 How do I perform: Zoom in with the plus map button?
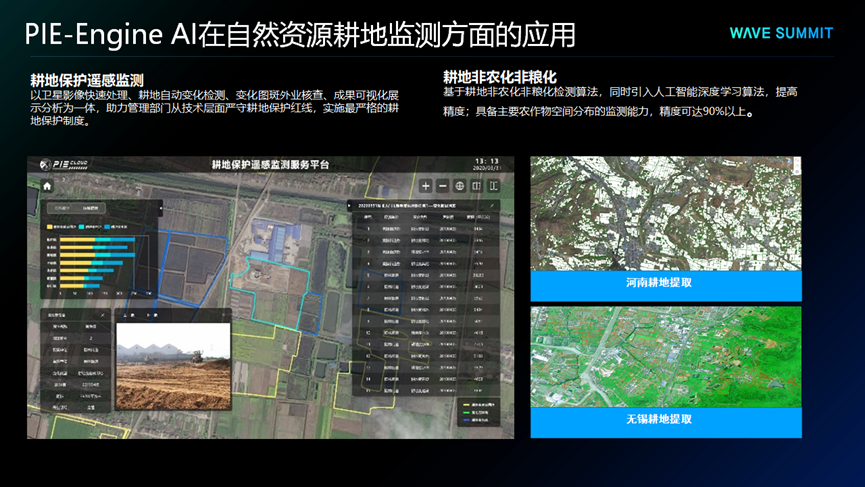pos(425,186)
